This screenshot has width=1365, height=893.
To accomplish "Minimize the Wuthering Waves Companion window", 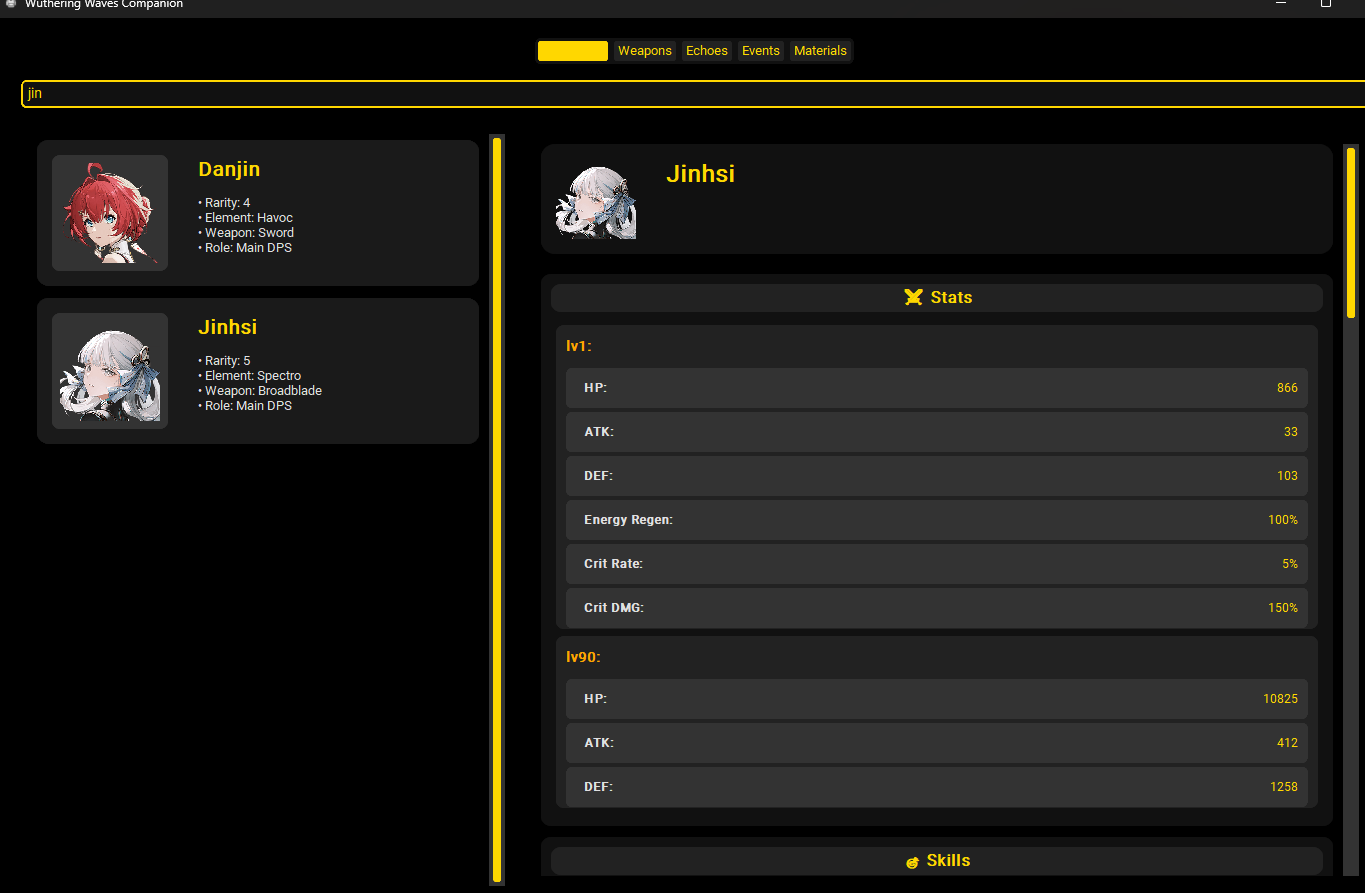I will 1281,4.
